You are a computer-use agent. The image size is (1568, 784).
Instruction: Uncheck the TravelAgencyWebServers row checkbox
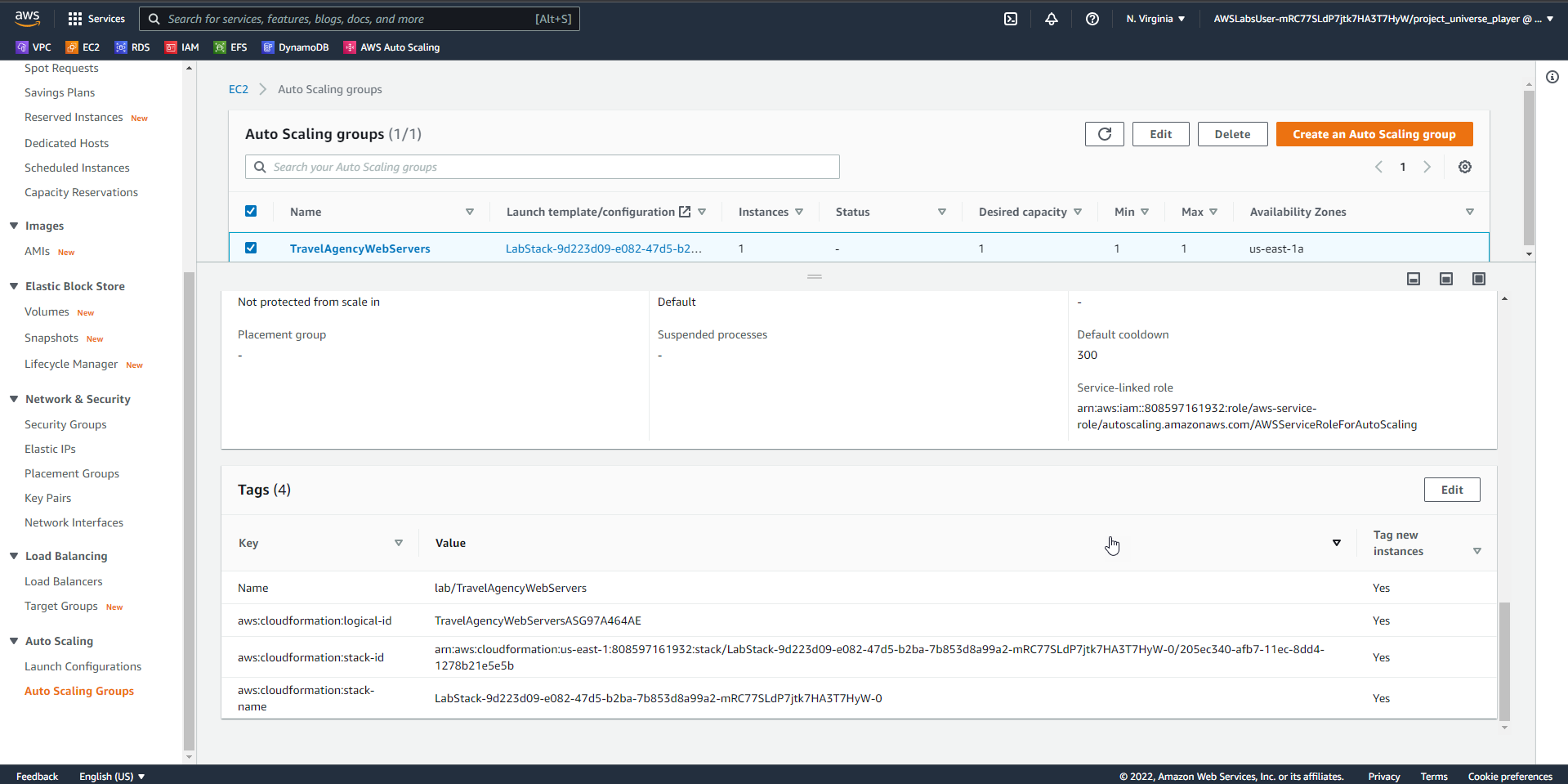tap(251, 248)
